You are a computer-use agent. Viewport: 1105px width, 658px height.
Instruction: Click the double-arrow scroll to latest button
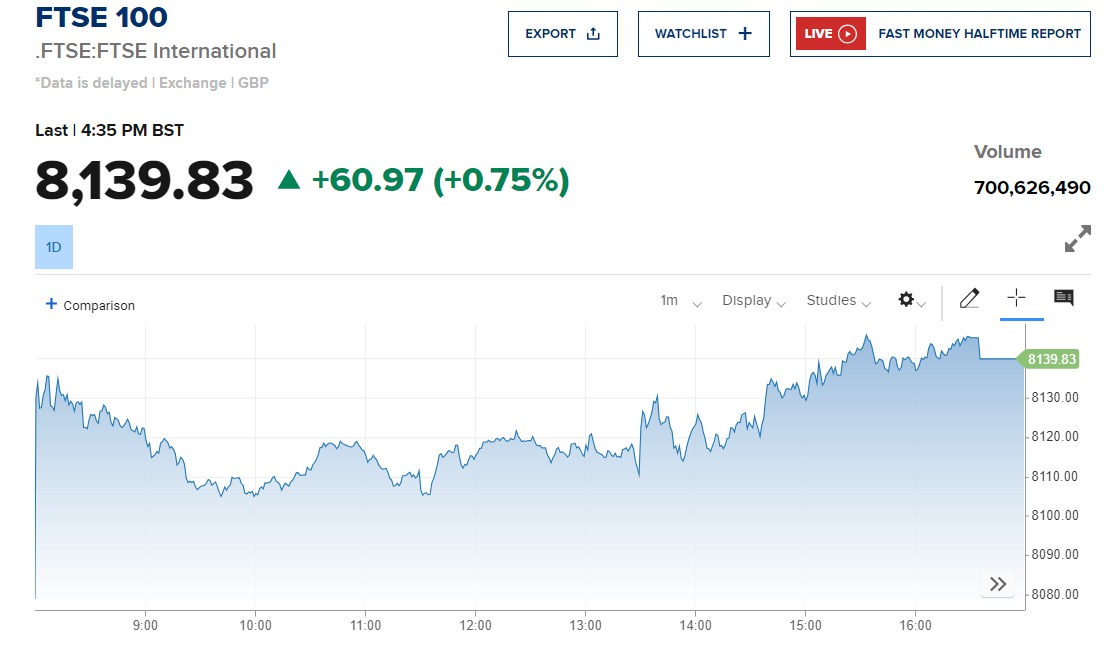[x=997, y=585]
